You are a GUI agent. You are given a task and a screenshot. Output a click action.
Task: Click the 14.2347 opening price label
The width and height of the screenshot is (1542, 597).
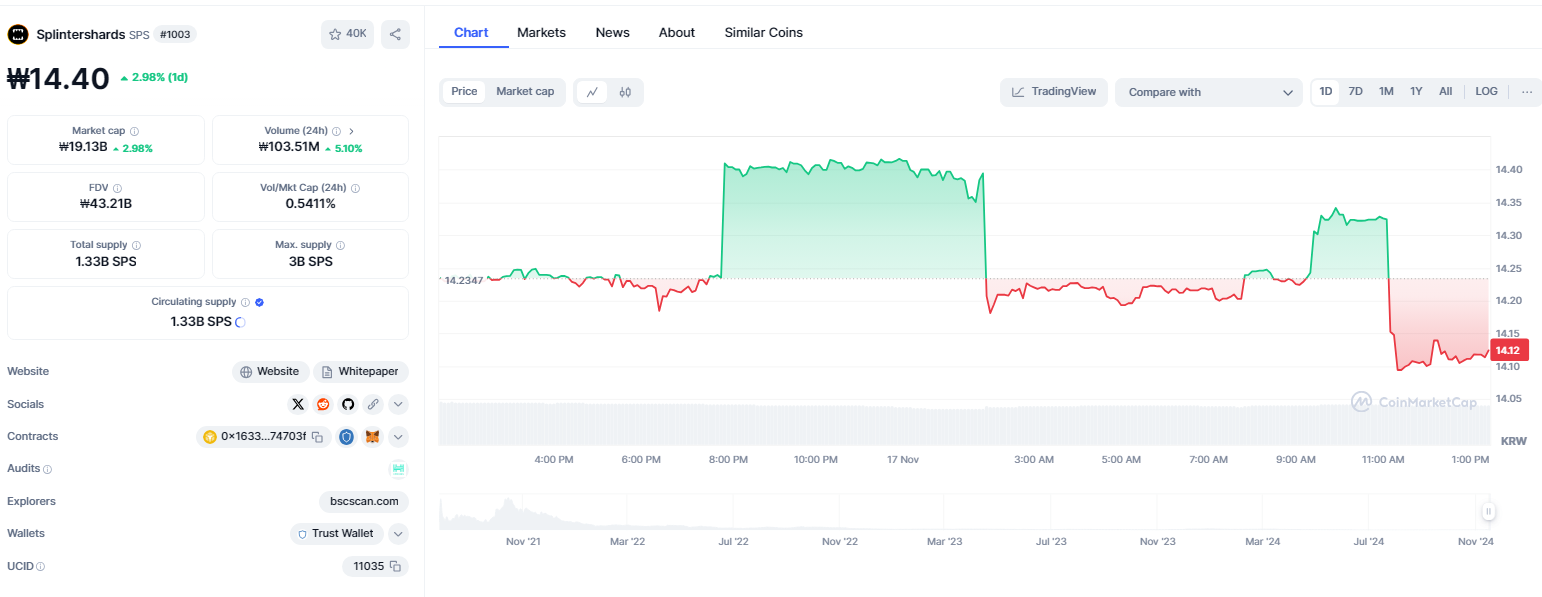click(464, 280)
